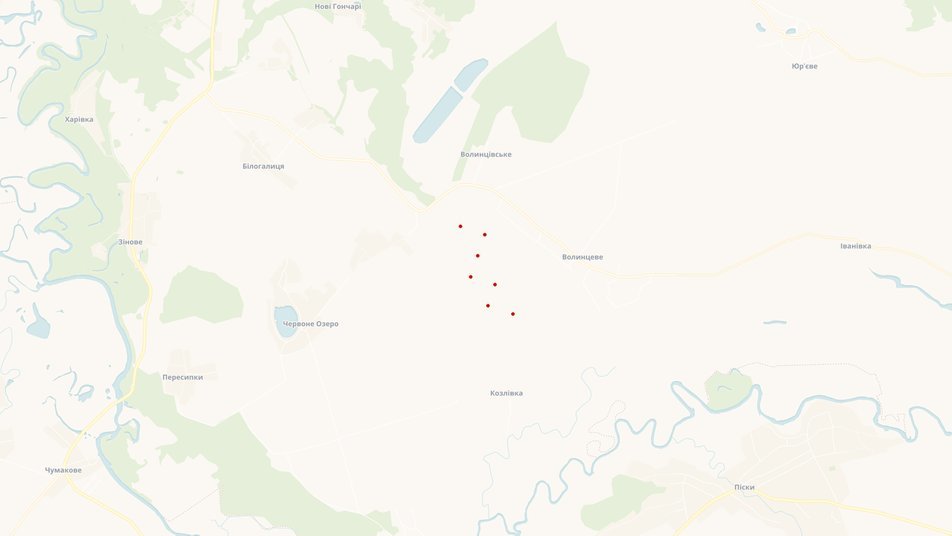The width and height of the screenshot is (952, 536).
Task: Click the northernmost red dot marker
Action: point(460,226)
